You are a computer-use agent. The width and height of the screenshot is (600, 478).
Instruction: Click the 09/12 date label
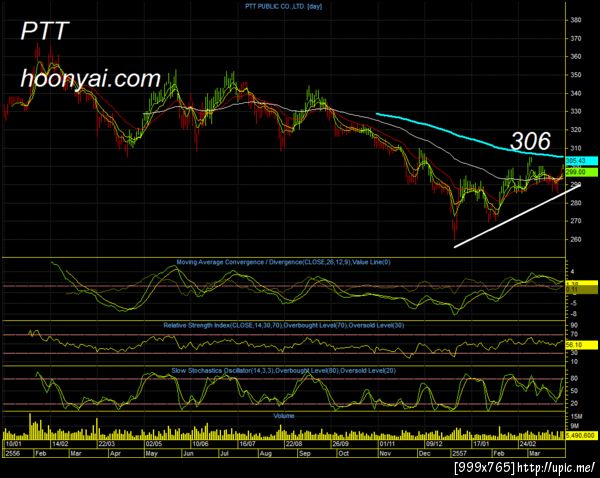point(434,444)
